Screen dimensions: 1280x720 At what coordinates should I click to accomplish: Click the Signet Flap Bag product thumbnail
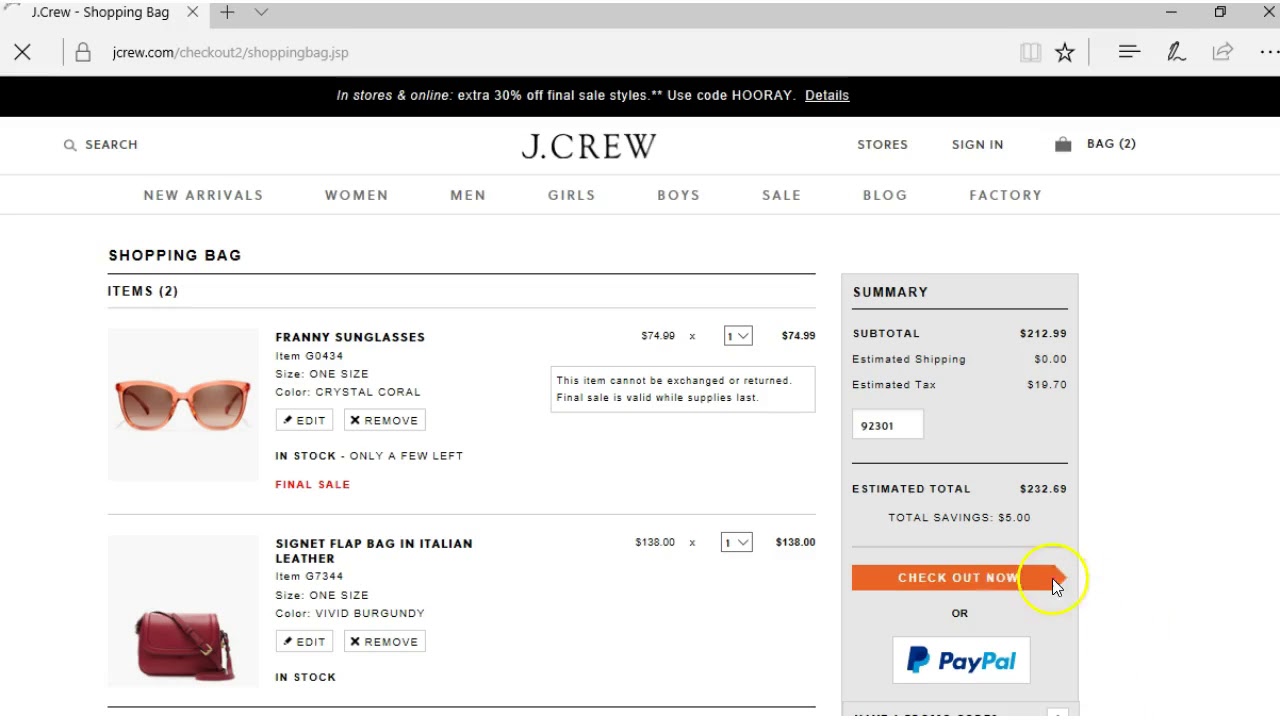pos(183,611)
